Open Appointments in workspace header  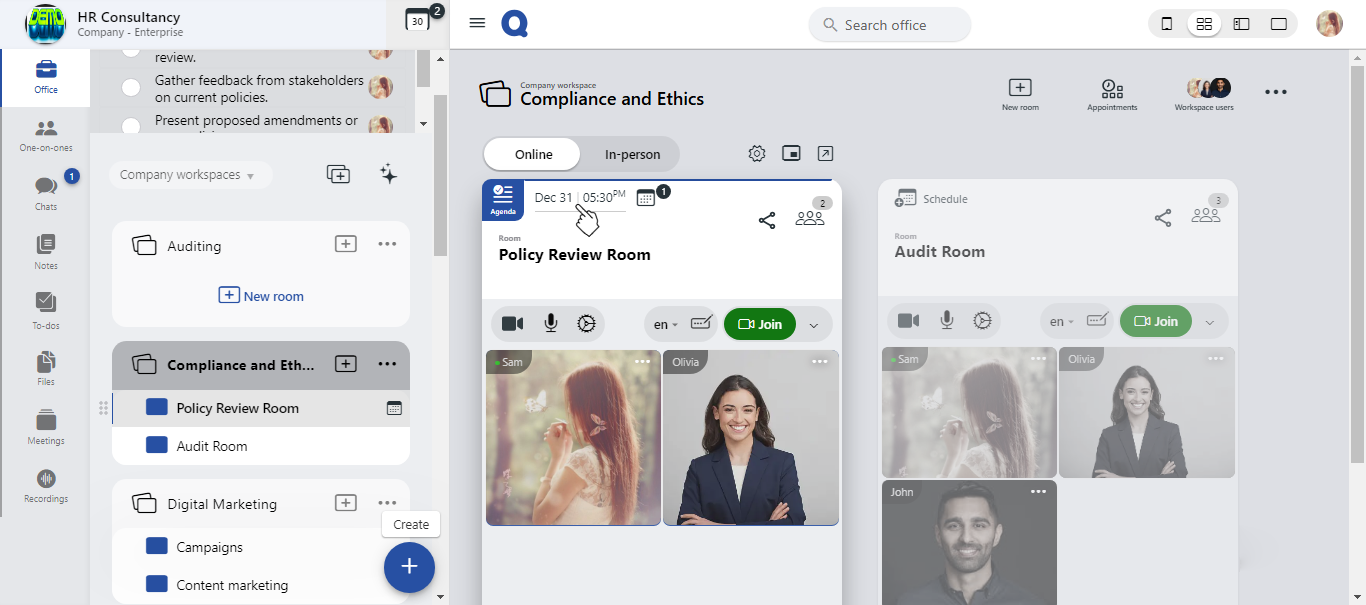1112,94
